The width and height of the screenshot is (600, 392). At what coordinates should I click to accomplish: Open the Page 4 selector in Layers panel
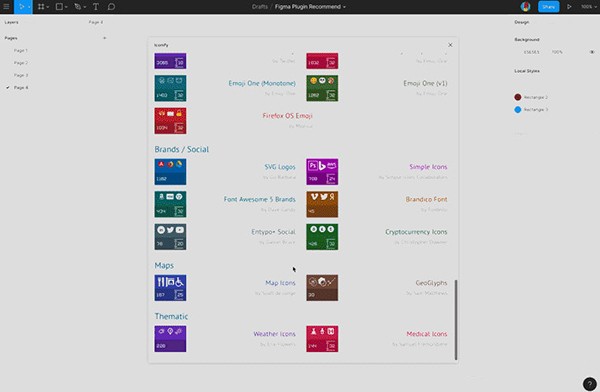(x=96, y=22)
